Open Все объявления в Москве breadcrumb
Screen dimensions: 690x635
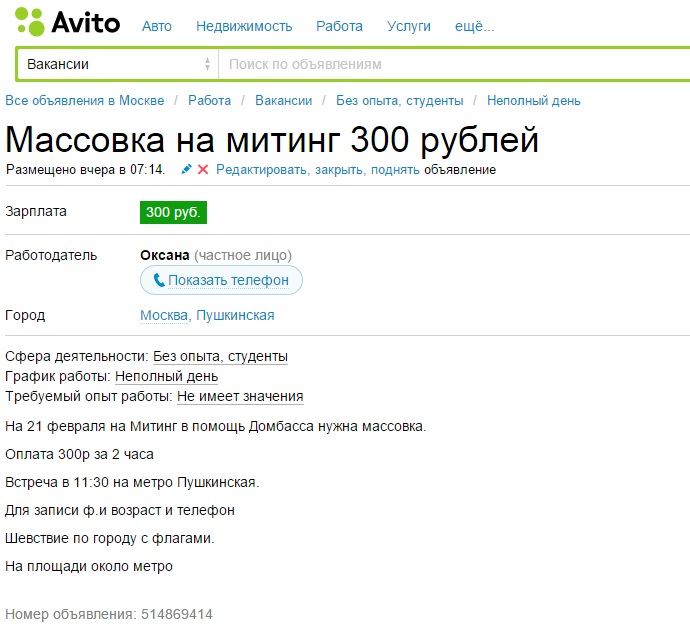coord(85,100)
